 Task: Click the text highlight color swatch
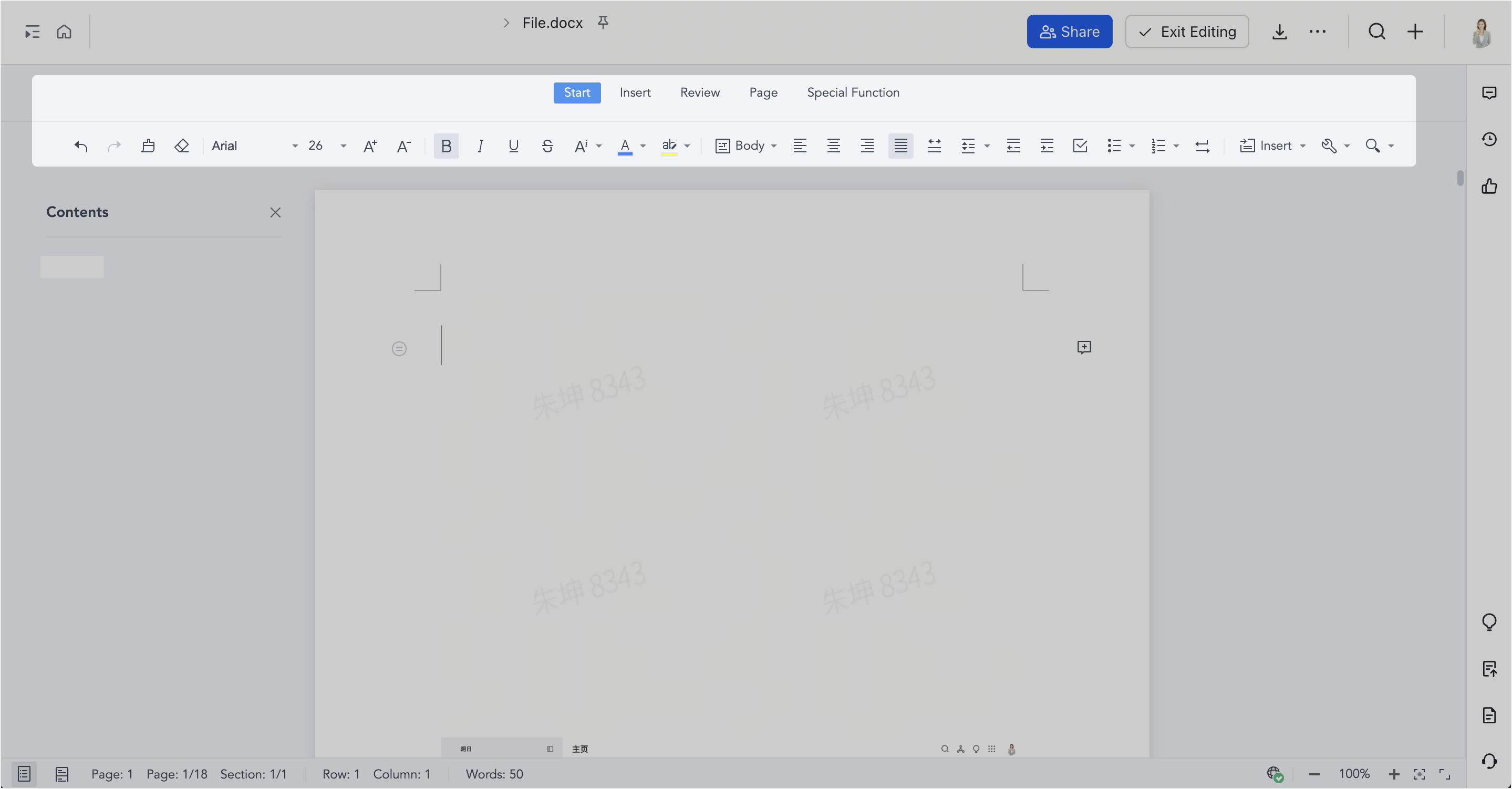click(669, 146)
